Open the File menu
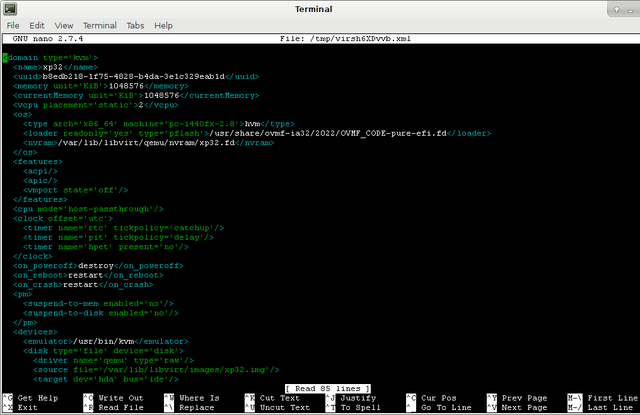640x415 pixels. click(13, 25)
